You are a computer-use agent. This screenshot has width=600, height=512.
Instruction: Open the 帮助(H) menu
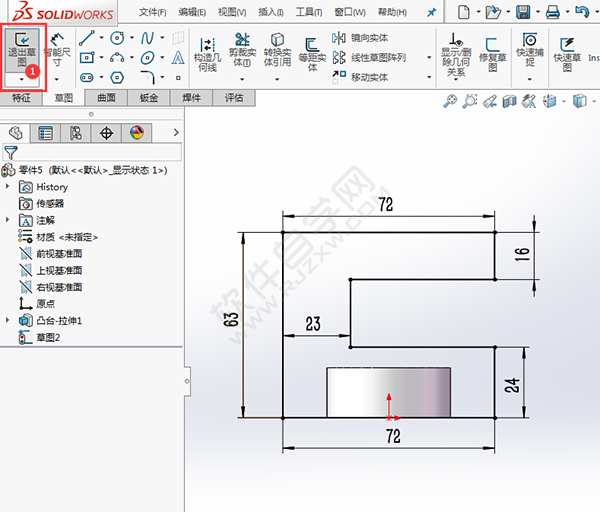[x=392, y=12]
